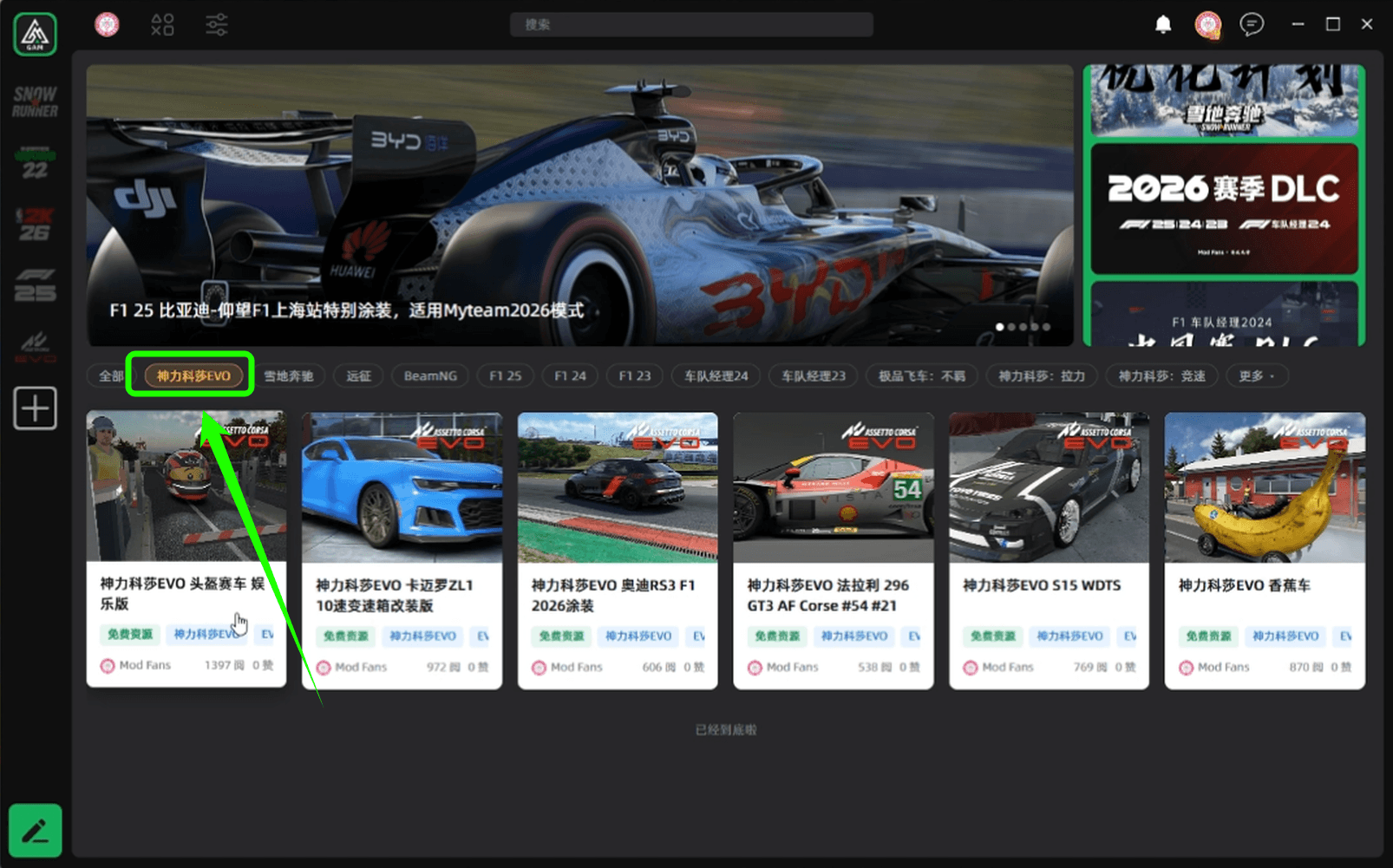Open the 奥迪RS3 F1 livery thumbnail
The image size is (1393, 868).
pos(618,487)
